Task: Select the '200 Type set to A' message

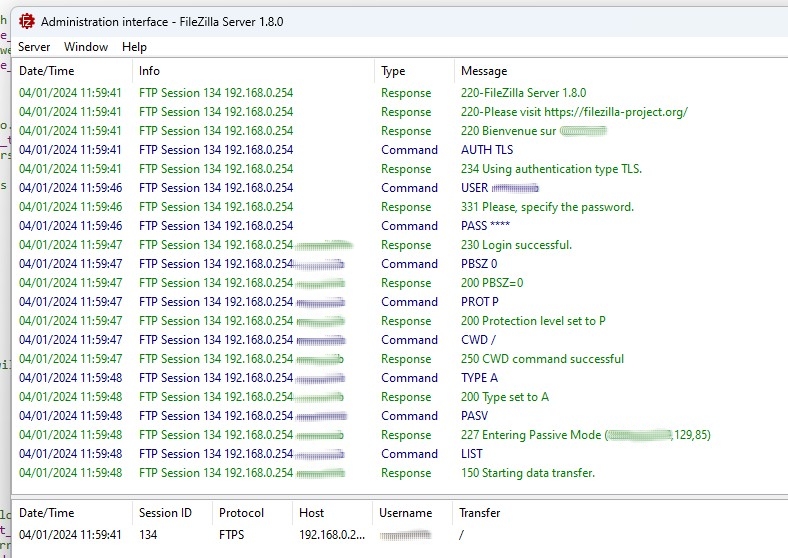Action: pos(505,397)
